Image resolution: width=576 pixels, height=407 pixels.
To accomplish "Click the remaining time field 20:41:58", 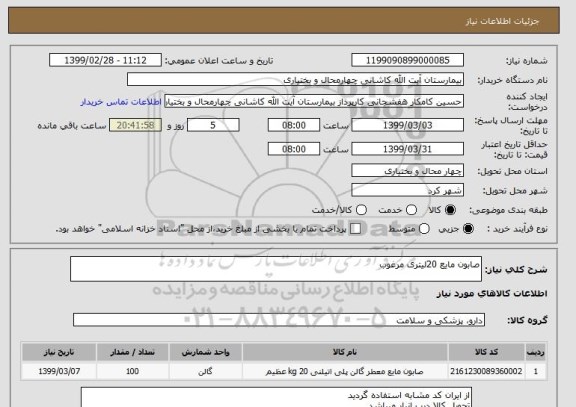I will (x=136, y=125).
